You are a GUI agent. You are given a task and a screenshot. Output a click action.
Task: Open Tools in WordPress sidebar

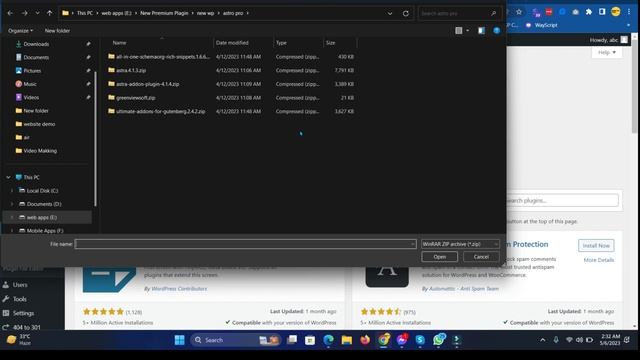tap(19, 299)
